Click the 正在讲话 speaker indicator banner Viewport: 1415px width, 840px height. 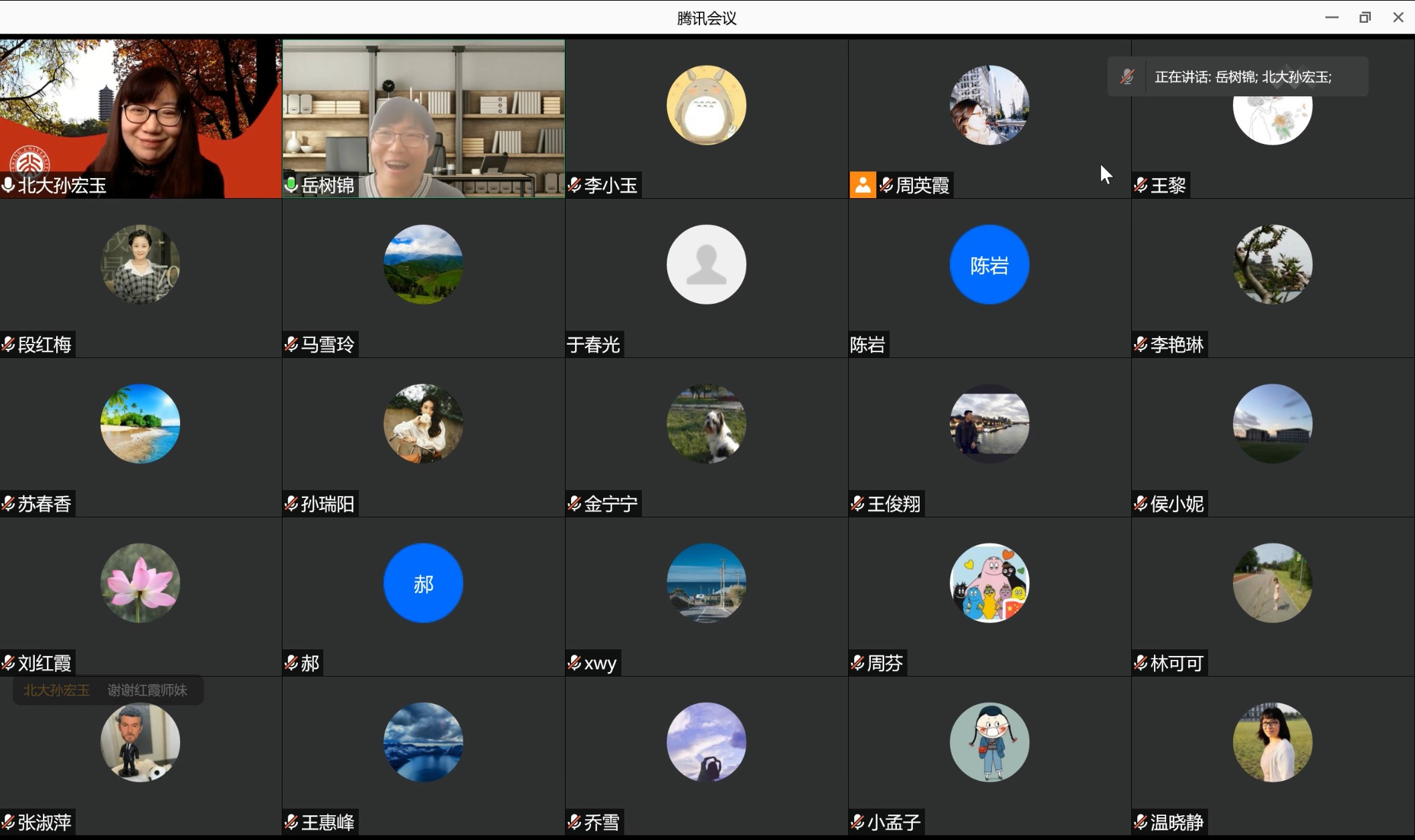(x=1243, y=77)
